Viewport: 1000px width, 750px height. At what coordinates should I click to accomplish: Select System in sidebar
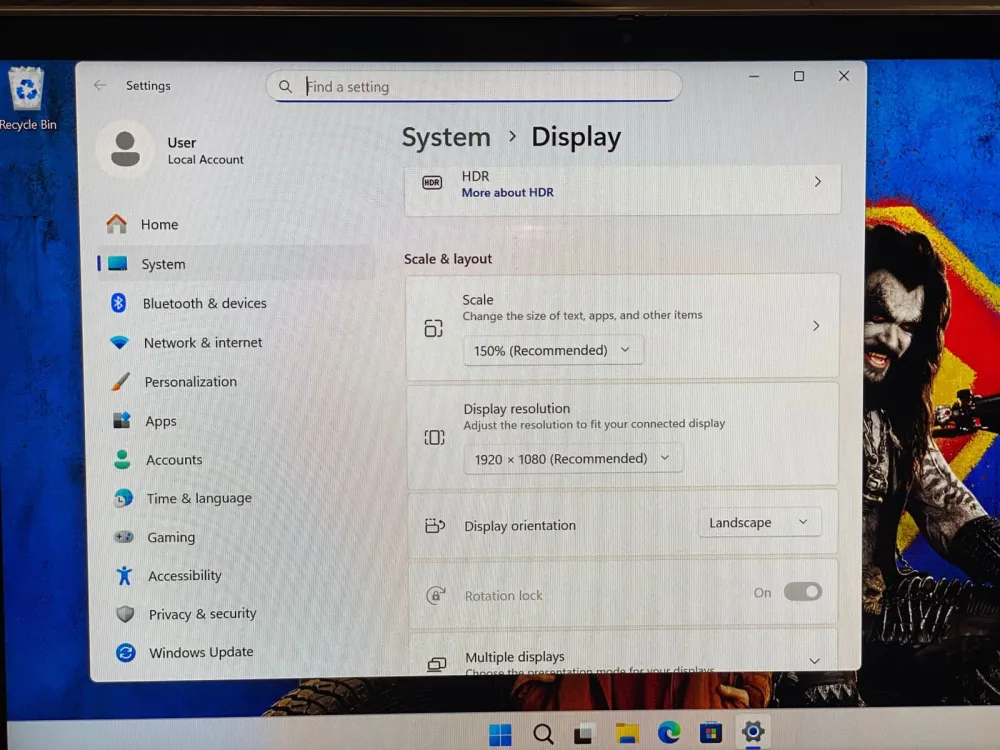236,263
